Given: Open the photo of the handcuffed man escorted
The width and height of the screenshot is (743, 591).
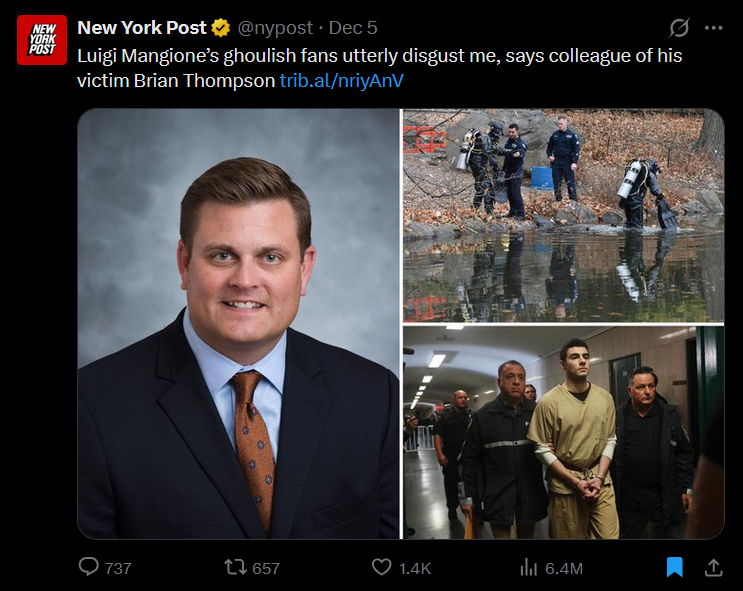Looking at the screenshot, I should pyautogui.click(x=562, y=432).
